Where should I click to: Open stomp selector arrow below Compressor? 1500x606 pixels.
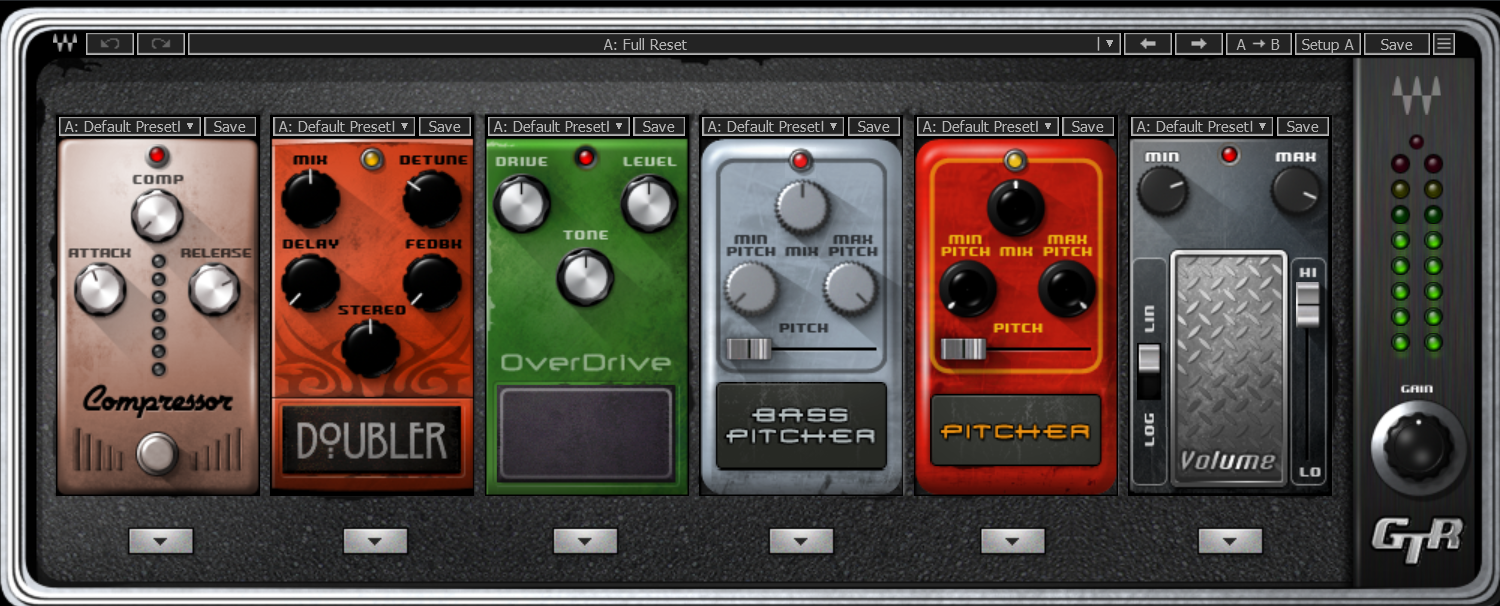(161, 541)
